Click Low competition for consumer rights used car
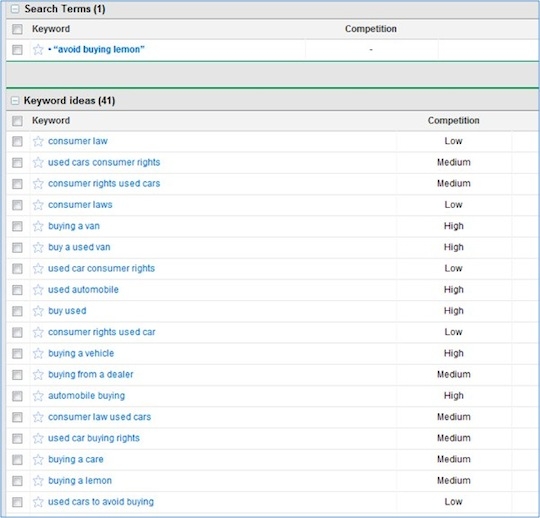The width and height of the screenshot is (540, 518). tap(453, 332)
